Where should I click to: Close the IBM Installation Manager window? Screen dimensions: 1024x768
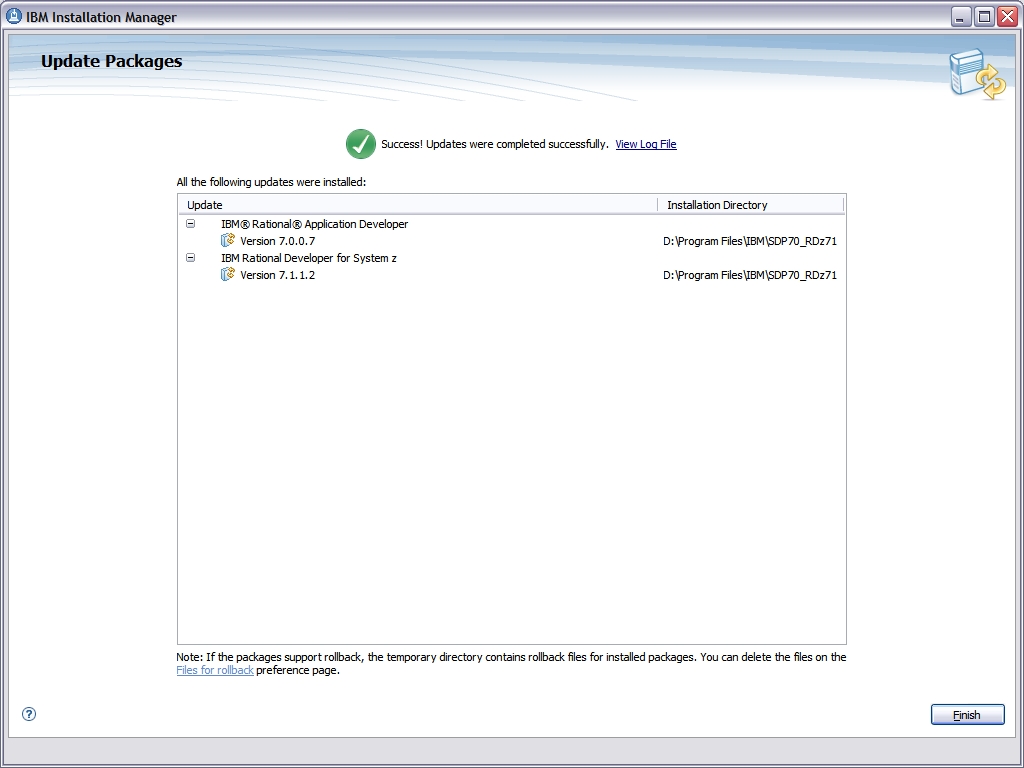click(x=1008, y=17)
